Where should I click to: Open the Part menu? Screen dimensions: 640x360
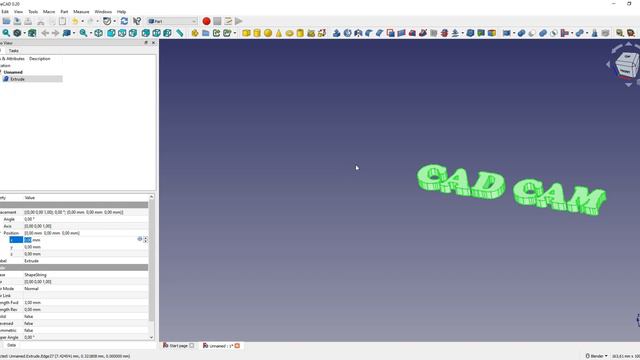pyautogui.click(x=64, y=12)
